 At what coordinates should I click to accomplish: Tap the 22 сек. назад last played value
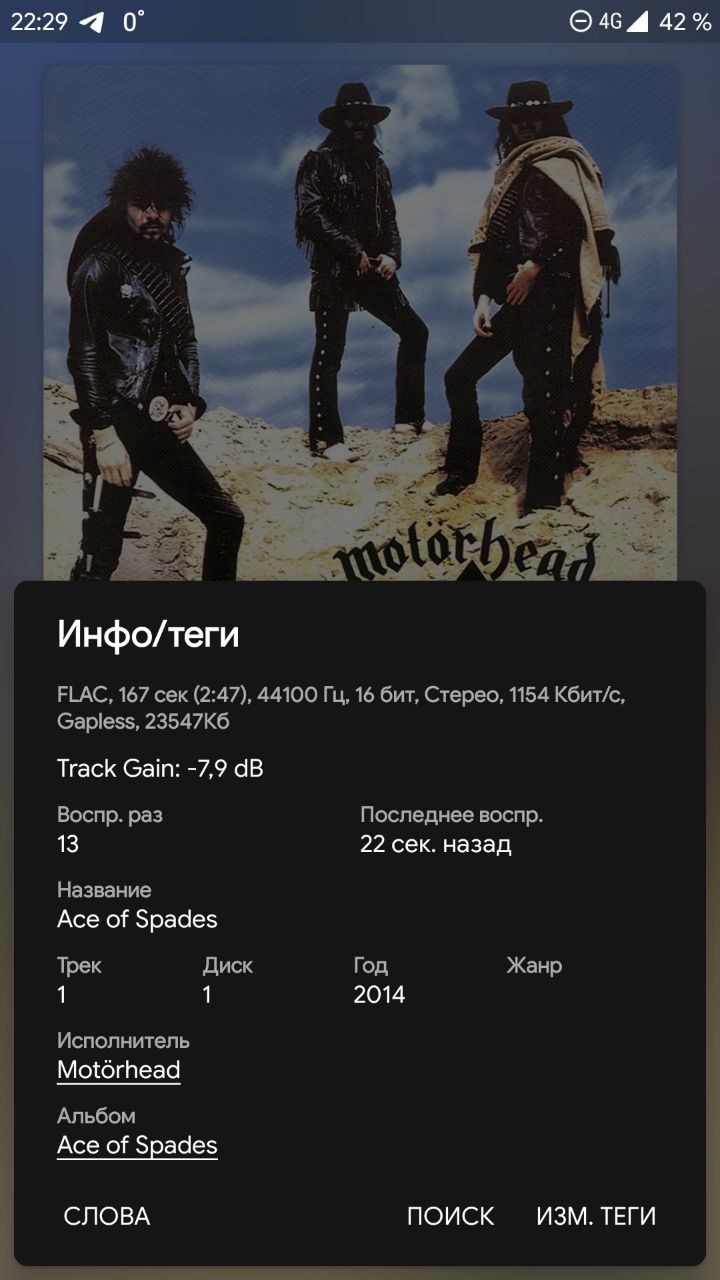click(436, 844)
